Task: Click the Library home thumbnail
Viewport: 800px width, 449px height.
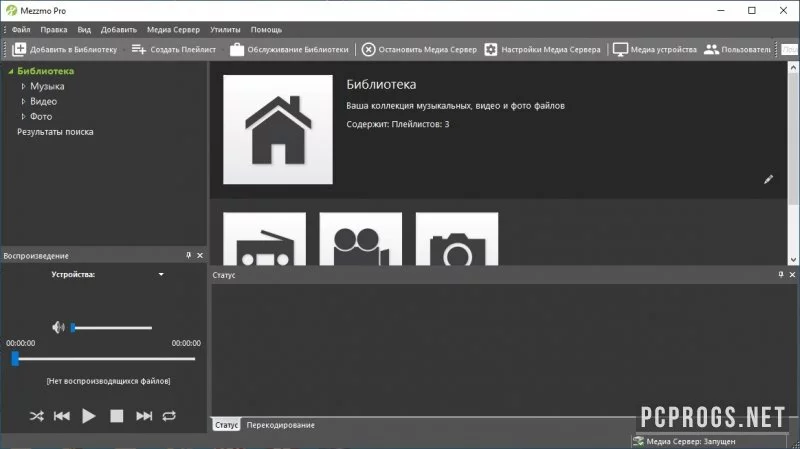Action: pos(278,130)
